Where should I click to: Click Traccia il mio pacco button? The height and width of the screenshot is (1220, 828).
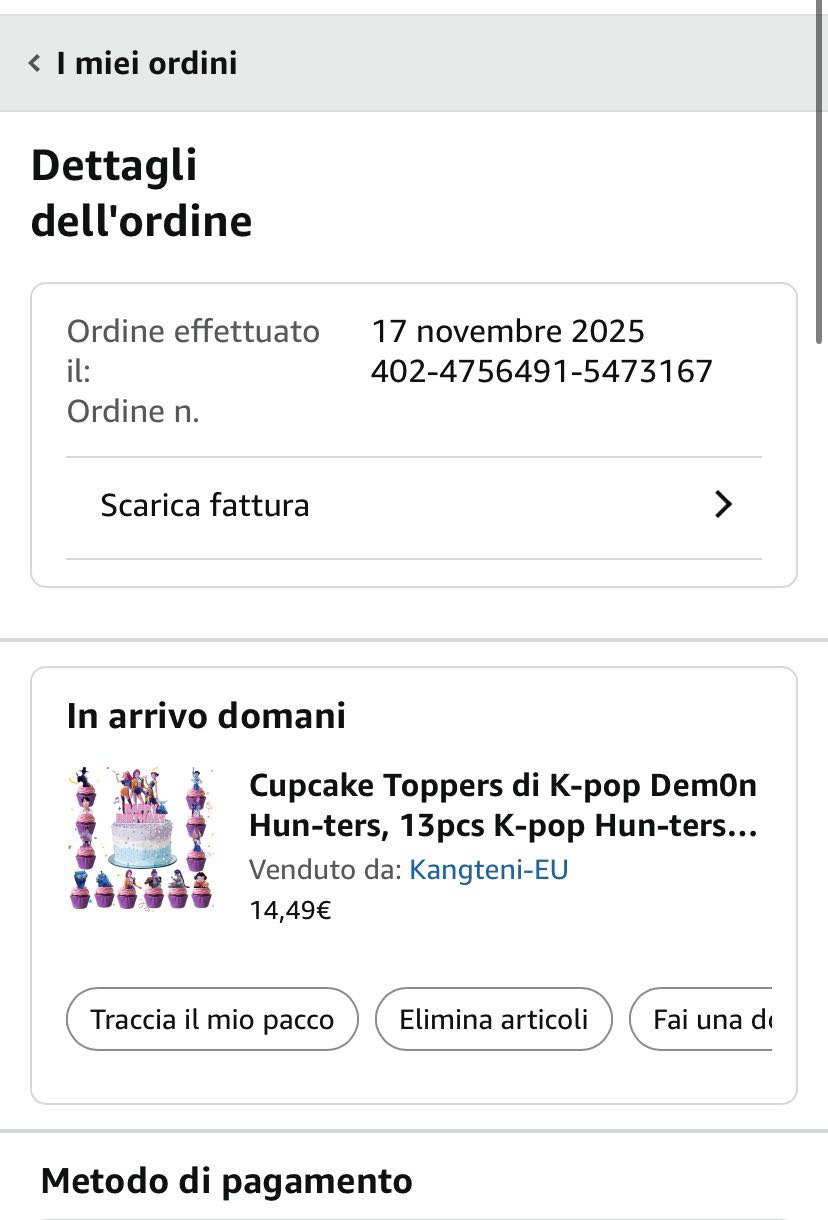(212, 1020)
